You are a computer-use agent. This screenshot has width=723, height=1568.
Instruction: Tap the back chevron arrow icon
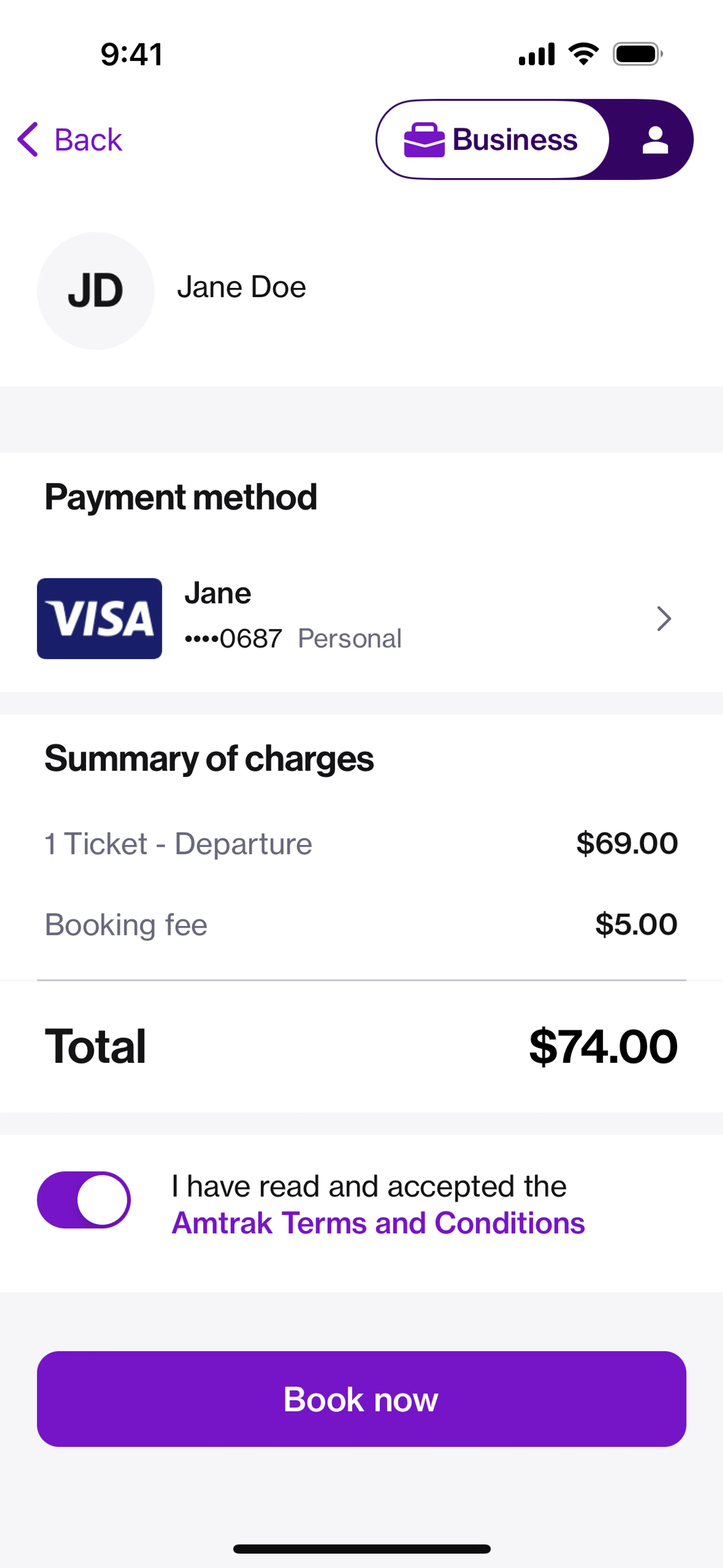[x=28, y=139]
